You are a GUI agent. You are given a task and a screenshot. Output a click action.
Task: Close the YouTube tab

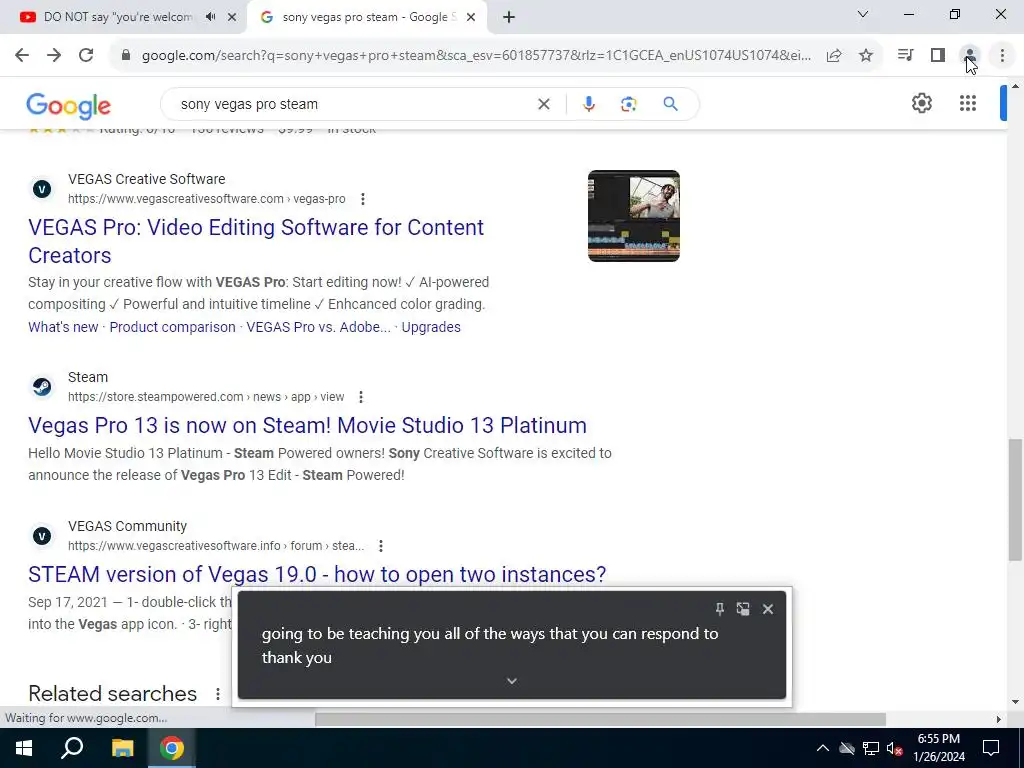(232, 17)
